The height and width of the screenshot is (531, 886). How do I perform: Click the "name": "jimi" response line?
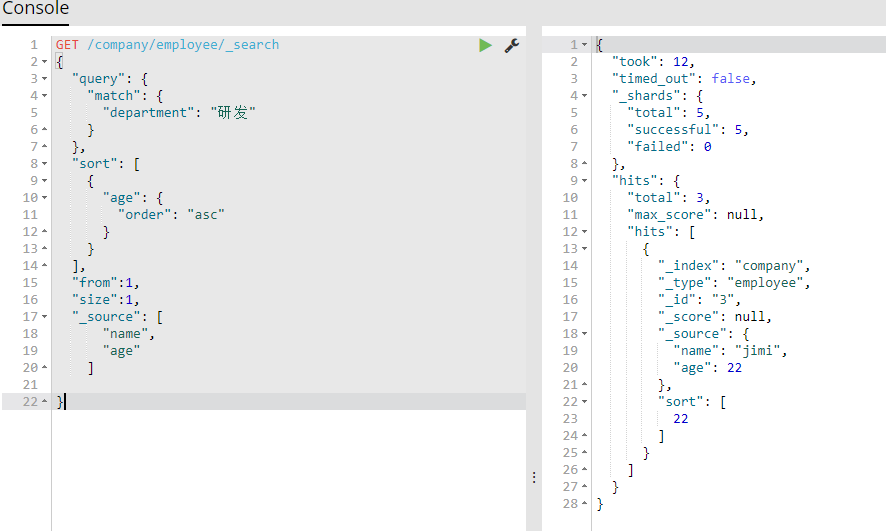pyautogui.click(x=730, y=351)
